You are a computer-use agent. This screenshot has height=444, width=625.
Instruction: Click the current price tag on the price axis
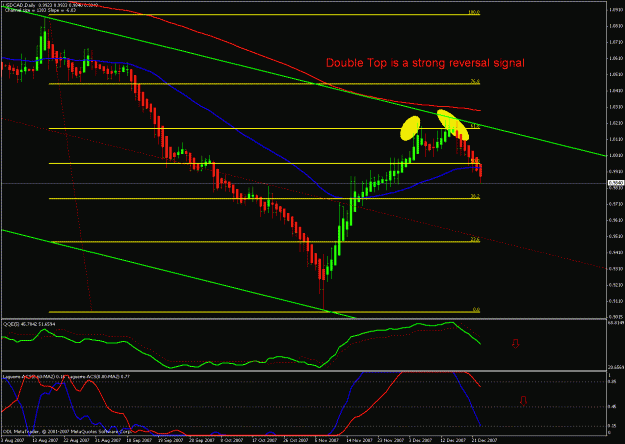point(614,183)
